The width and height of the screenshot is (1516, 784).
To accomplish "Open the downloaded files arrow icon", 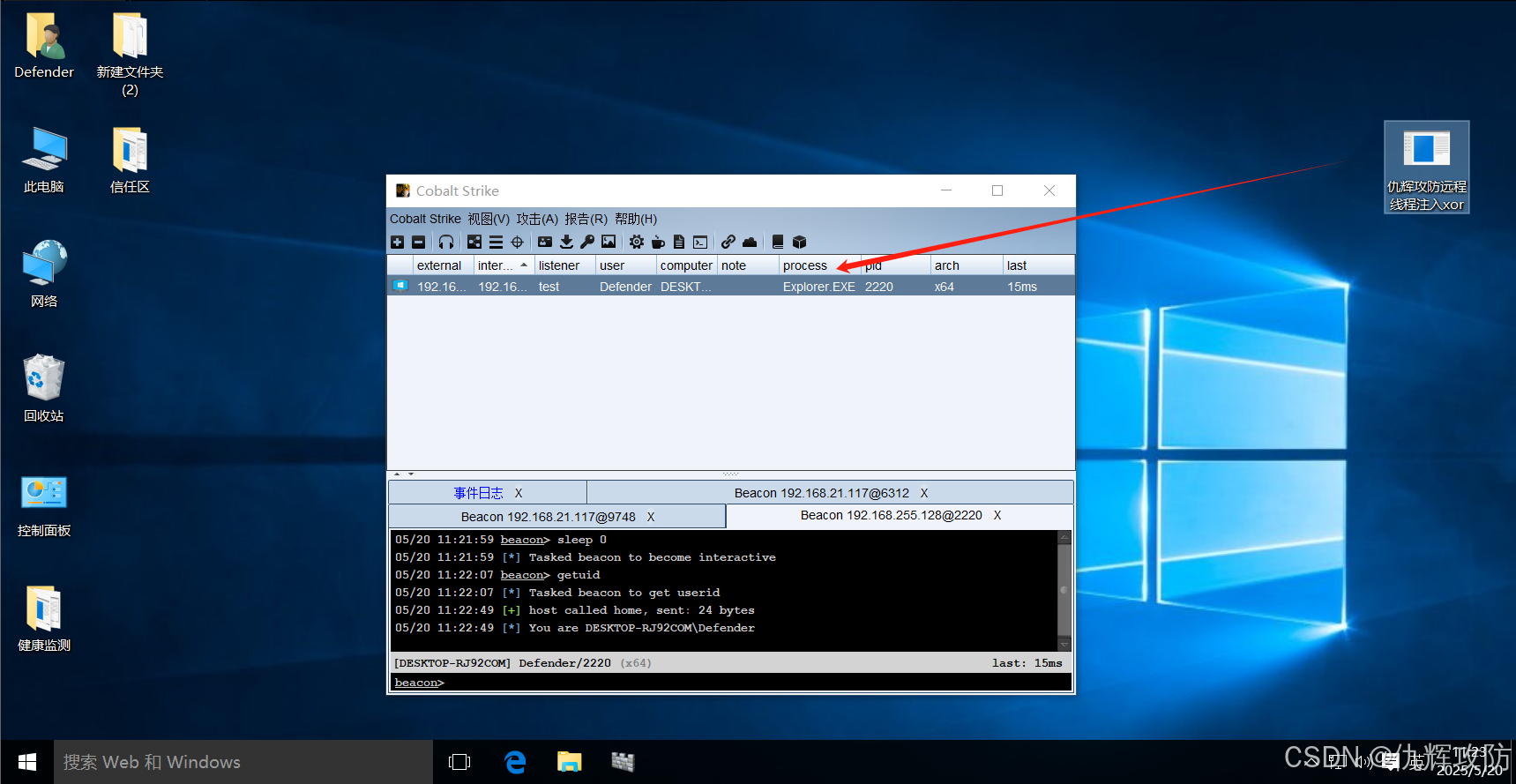I will [566, 242].
